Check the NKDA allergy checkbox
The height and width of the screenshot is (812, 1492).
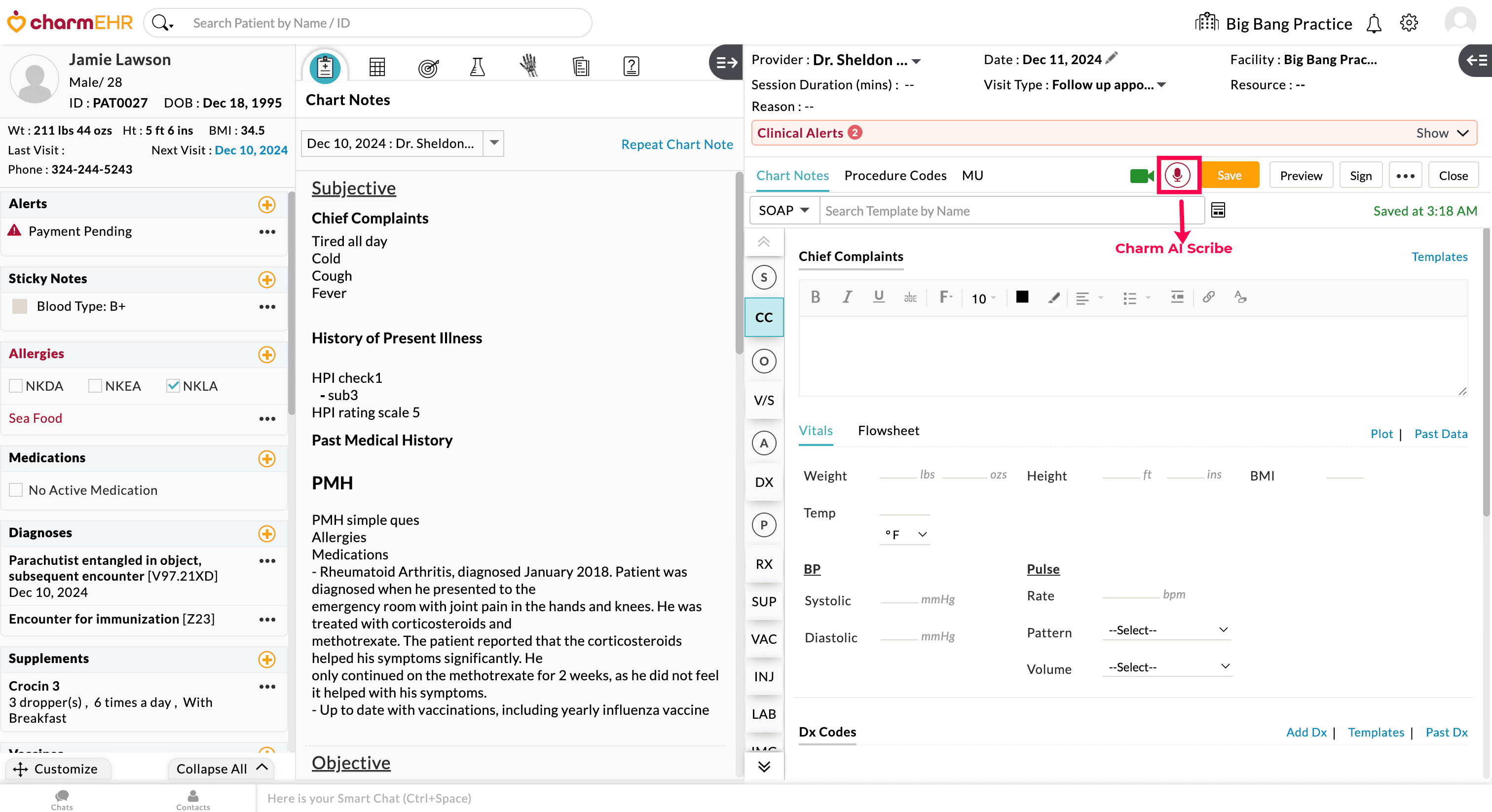click(x=16, y=386)
